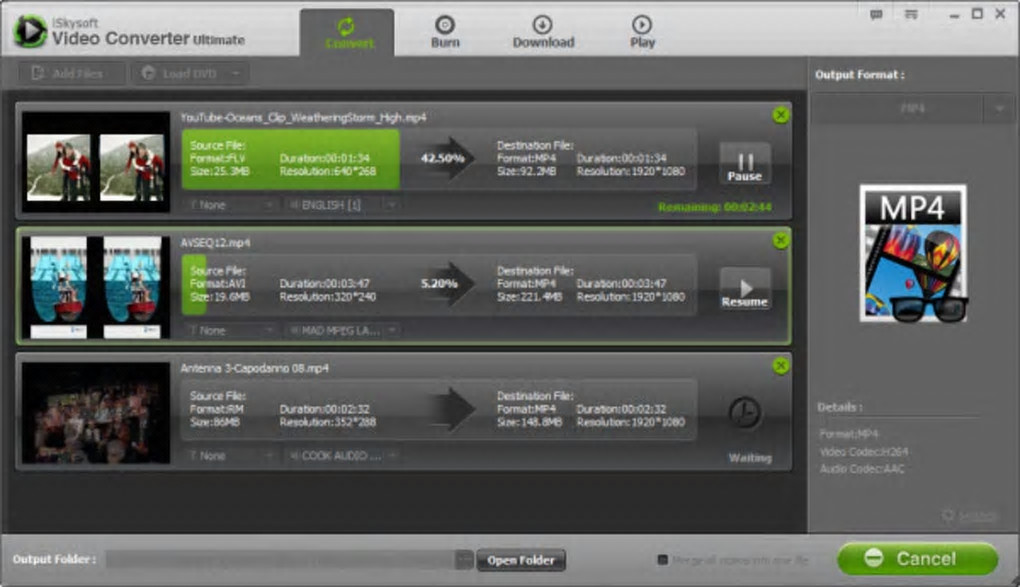The width and height of the screenshot is (1020, 587).
Task: Click the Load DVD button
Action: (x=181, y=74)
